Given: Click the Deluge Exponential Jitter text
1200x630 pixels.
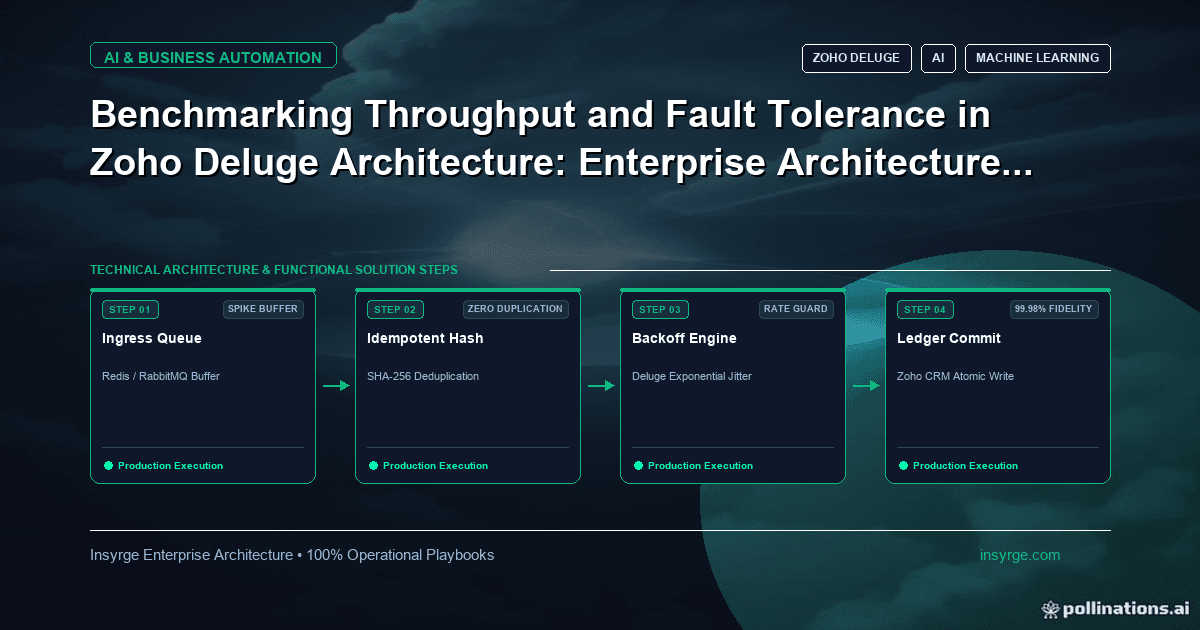Looking at the screenshot, I should 692,376.
